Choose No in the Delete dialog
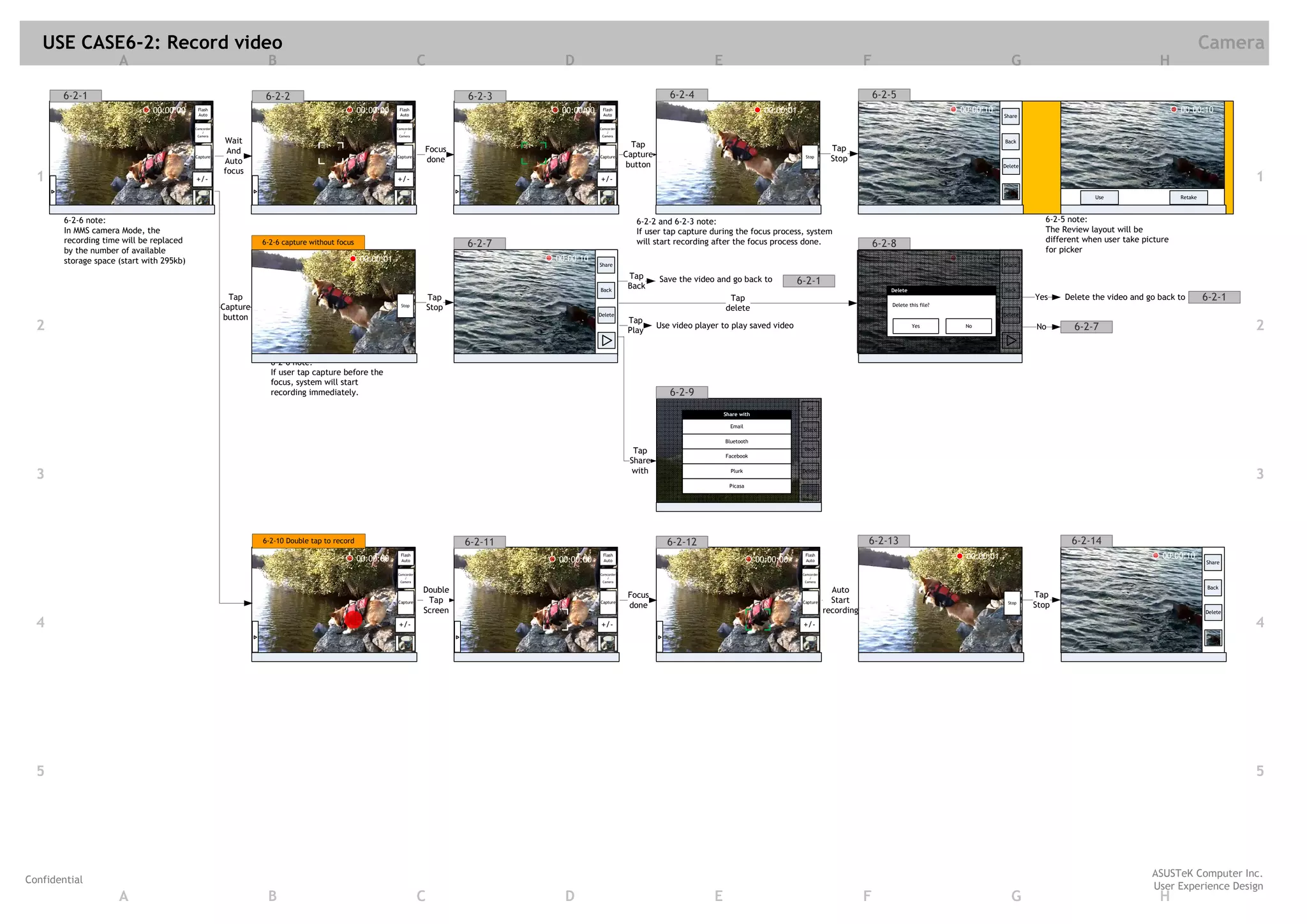The image size is (1307, 924). tap(969, 326)
